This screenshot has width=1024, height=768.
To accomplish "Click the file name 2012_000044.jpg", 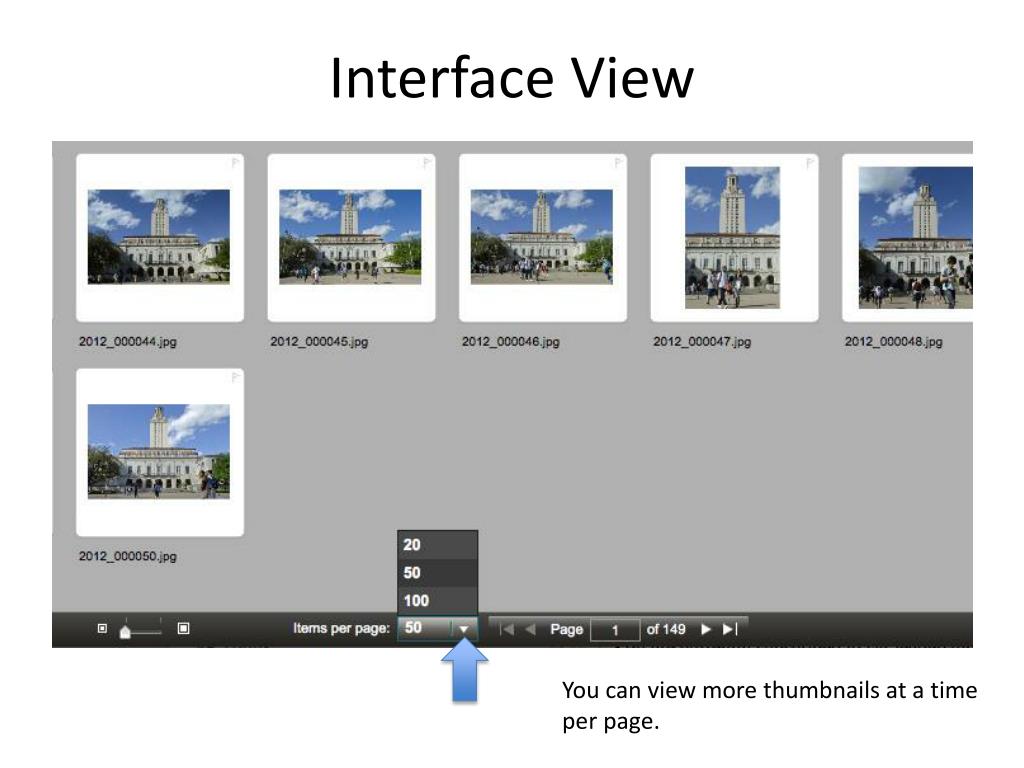I will pyautogui.click(x=127, y=342).
